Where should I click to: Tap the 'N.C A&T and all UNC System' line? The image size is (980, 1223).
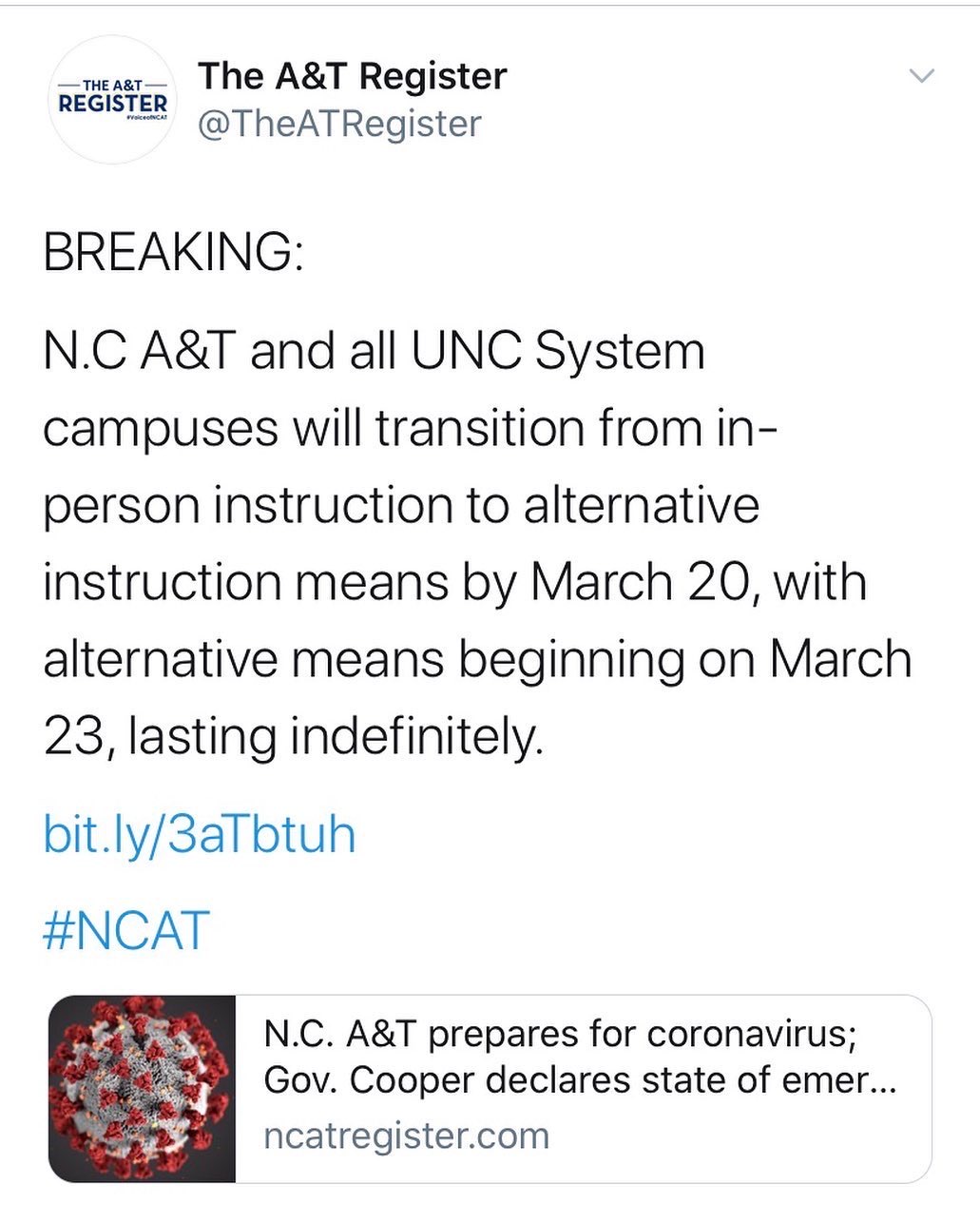[375, 351]
